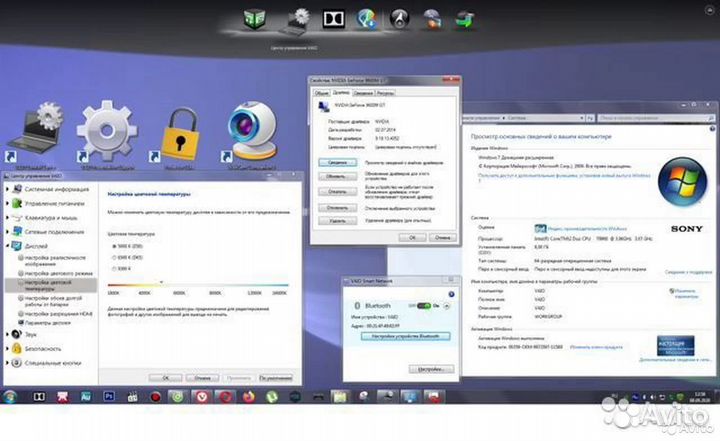This screenshot has width=720, height=441.
Task: Toggle the Bluetooth On/Off switch
Action: [x=423, y=305]
